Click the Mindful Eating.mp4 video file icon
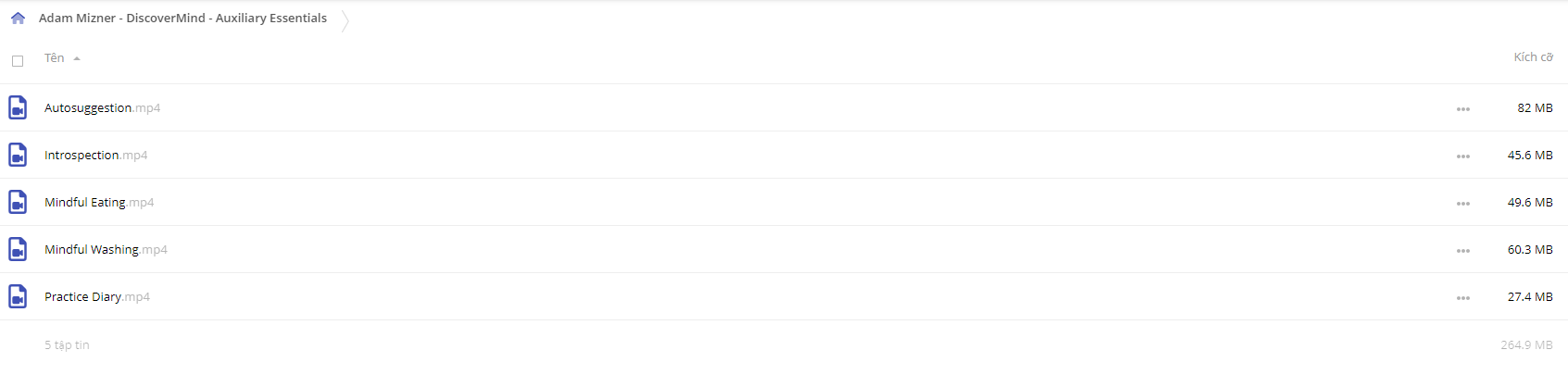This screenshot has height=375, width=1568. (x=18, y=203)
